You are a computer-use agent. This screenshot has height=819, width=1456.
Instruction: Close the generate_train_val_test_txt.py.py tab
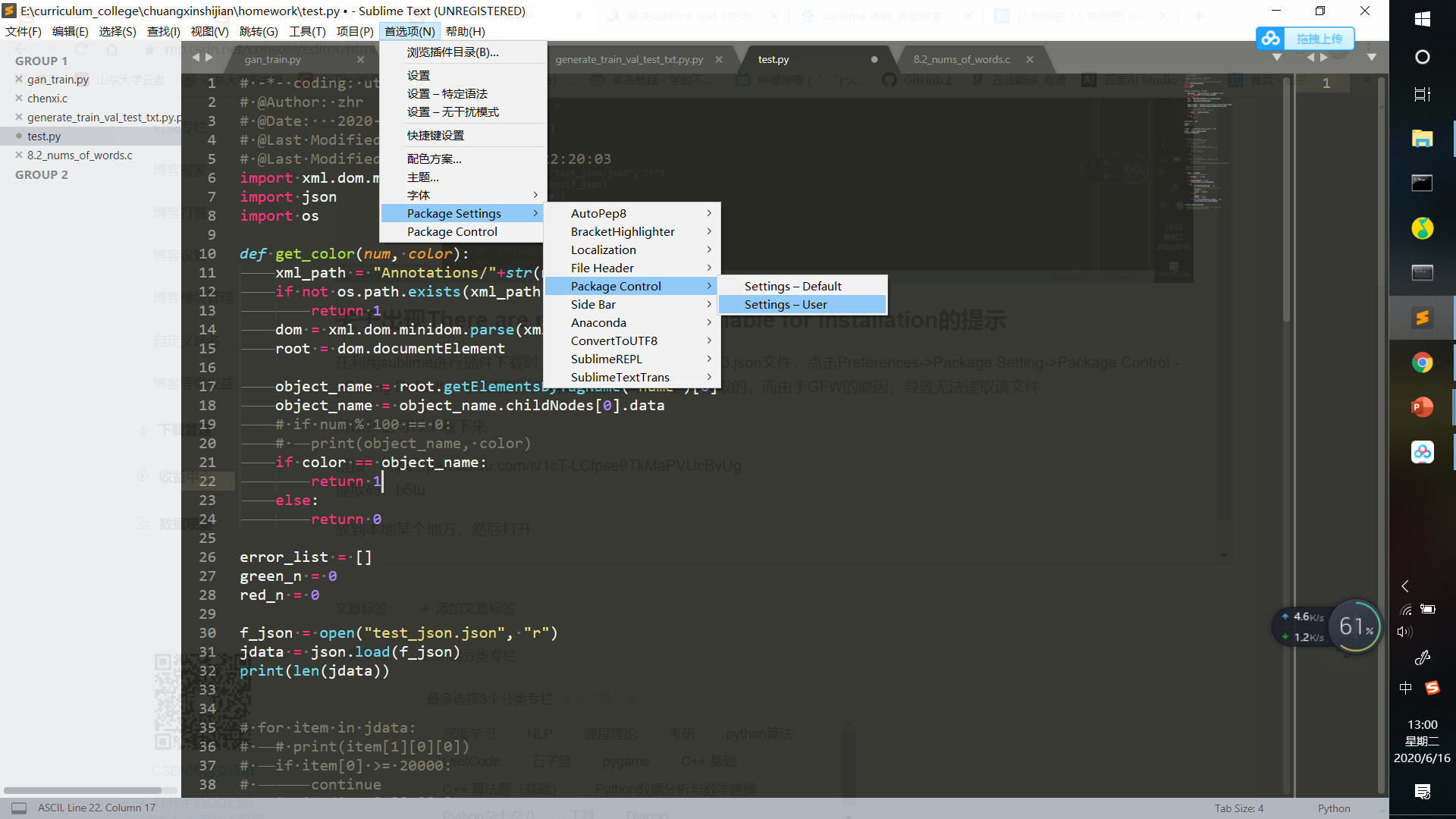click(719, 59)
